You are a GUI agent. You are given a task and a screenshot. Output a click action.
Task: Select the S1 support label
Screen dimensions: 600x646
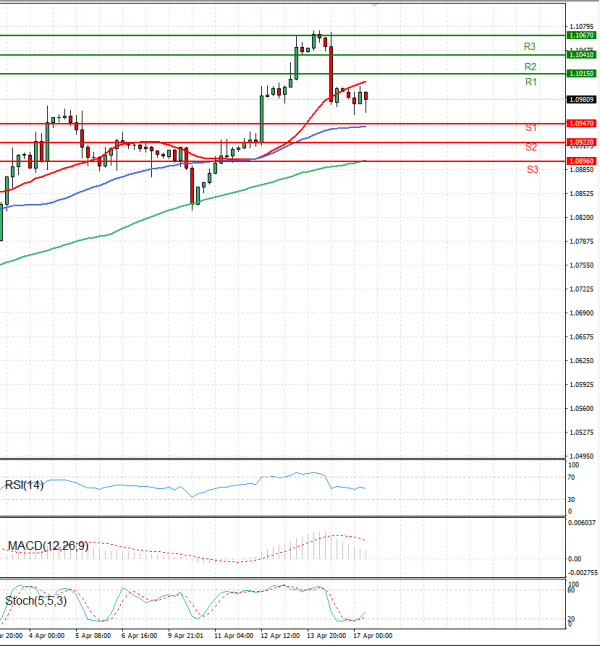click(x=531, y=128)
